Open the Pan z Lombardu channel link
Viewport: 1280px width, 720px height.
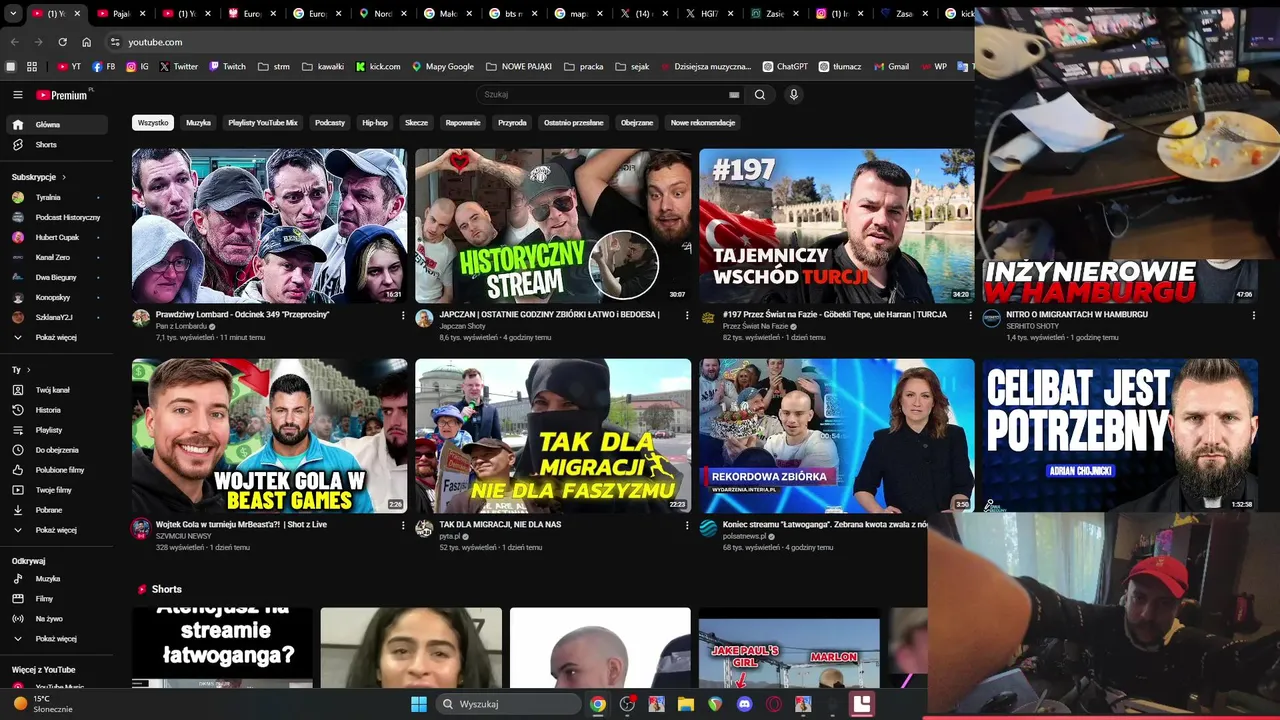[181, 326]
